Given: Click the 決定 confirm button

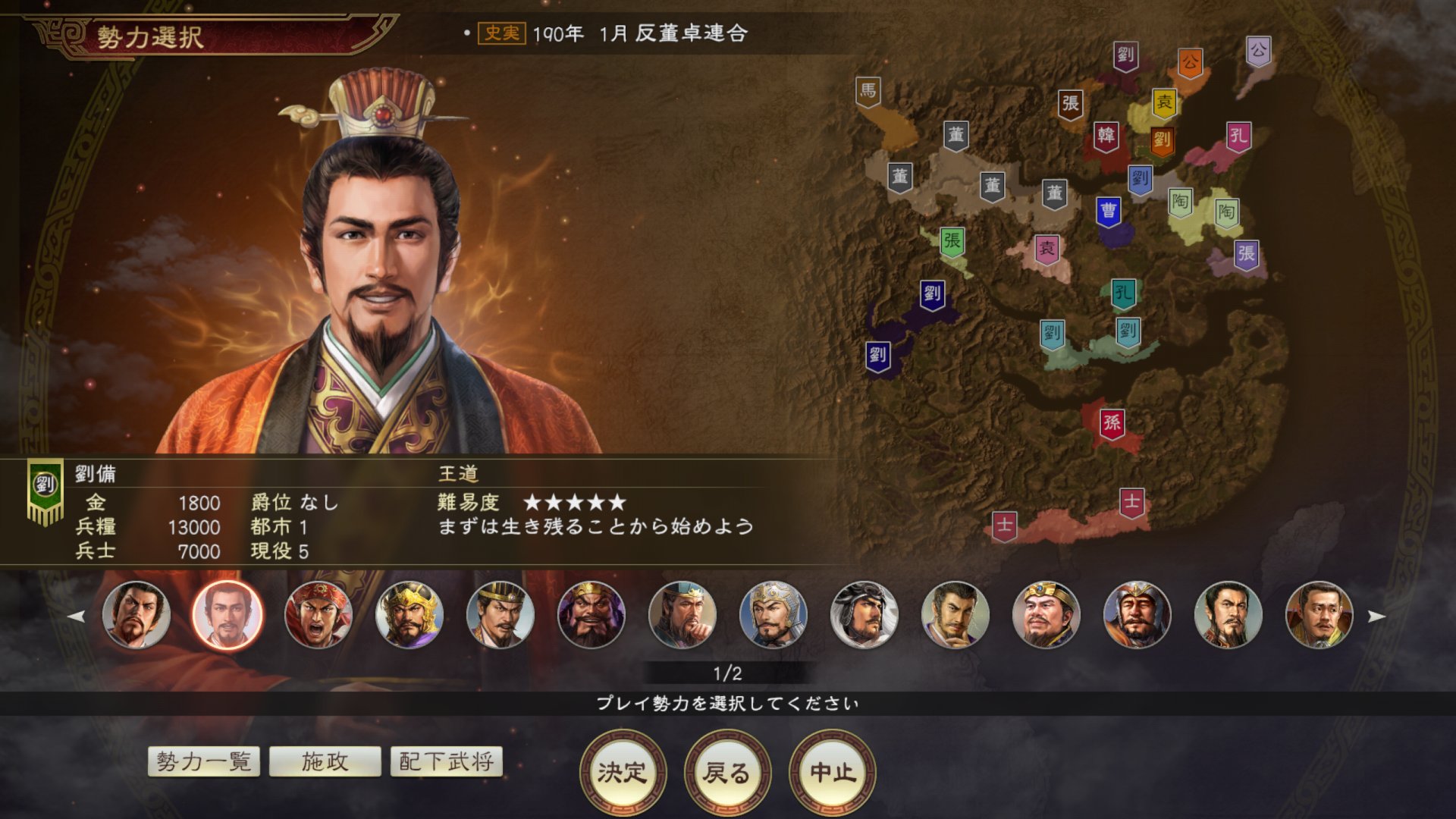Looking at the screenshot, I should (x=623, y=773).
